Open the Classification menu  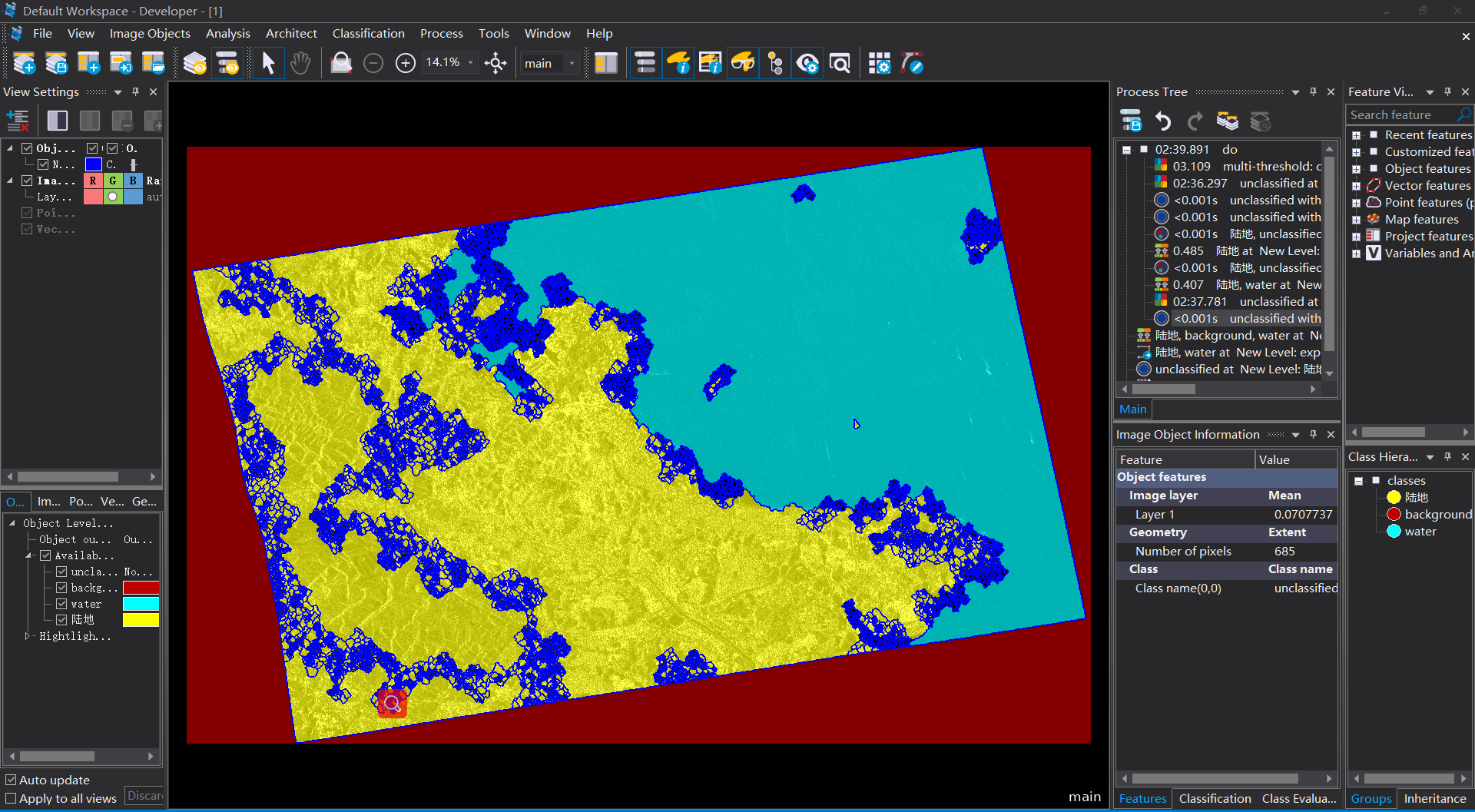click(368, 34)
